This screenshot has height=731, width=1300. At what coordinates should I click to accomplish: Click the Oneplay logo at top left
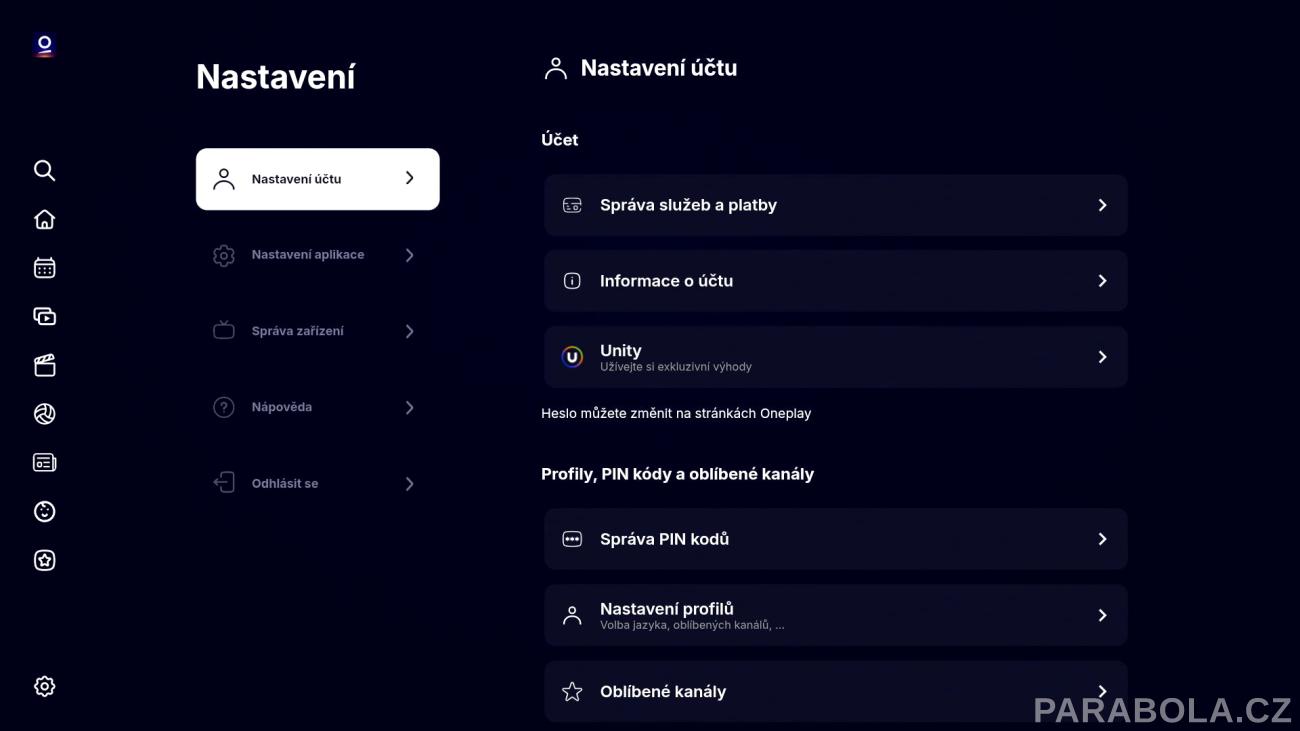[44, 45]
